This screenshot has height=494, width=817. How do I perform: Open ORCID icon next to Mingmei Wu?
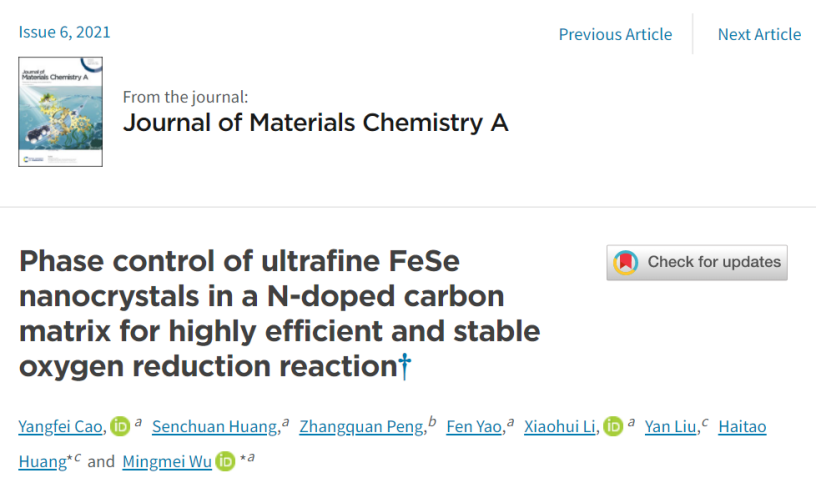[x=226, y=461]
